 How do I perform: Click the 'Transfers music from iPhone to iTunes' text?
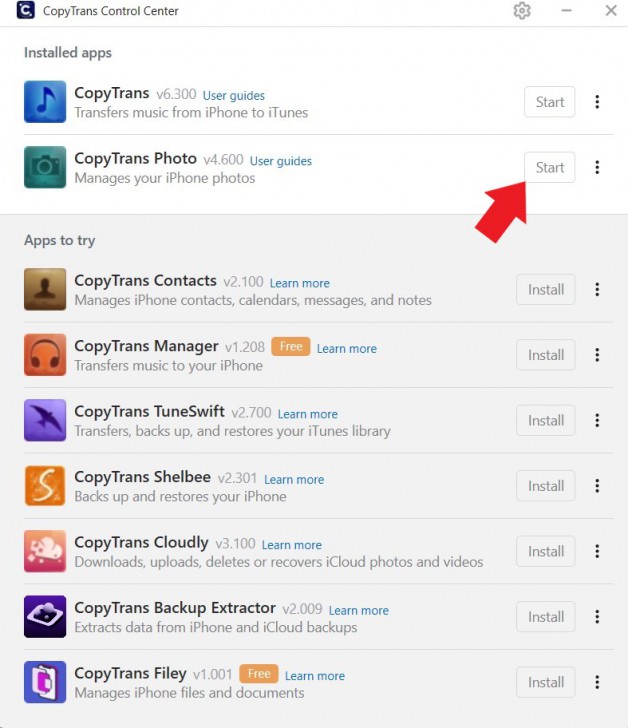191,112
